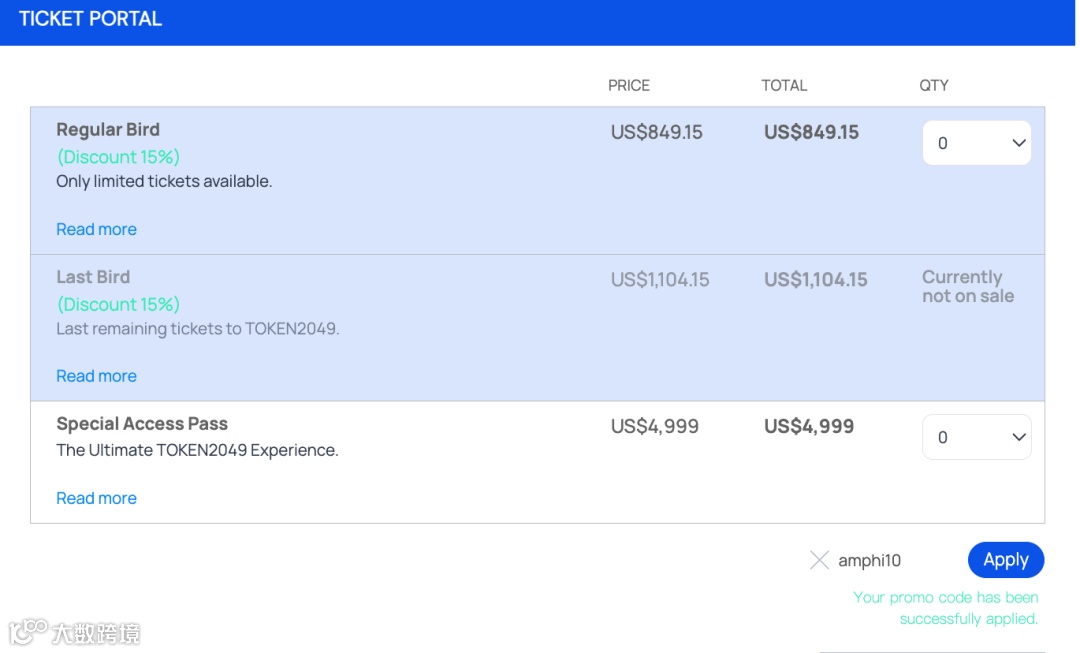Clear the amphi10 promo code with X icon
1080x653 pixels.
[819, 560]
